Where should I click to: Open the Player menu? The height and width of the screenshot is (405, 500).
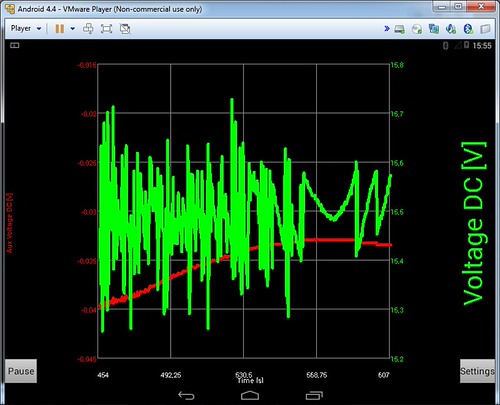pos(26,29)
